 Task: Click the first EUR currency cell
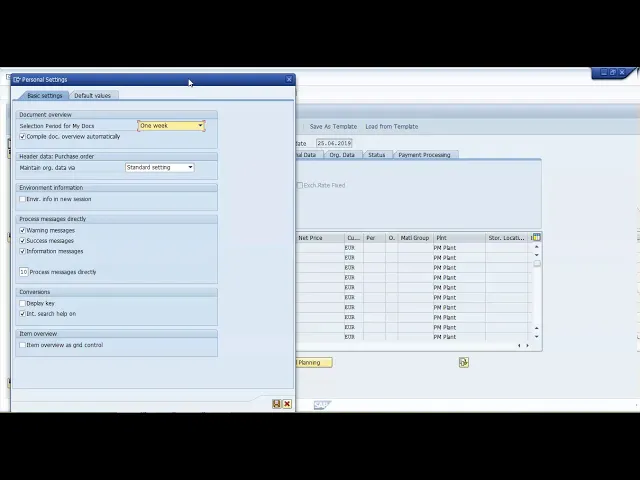point(353,248)
